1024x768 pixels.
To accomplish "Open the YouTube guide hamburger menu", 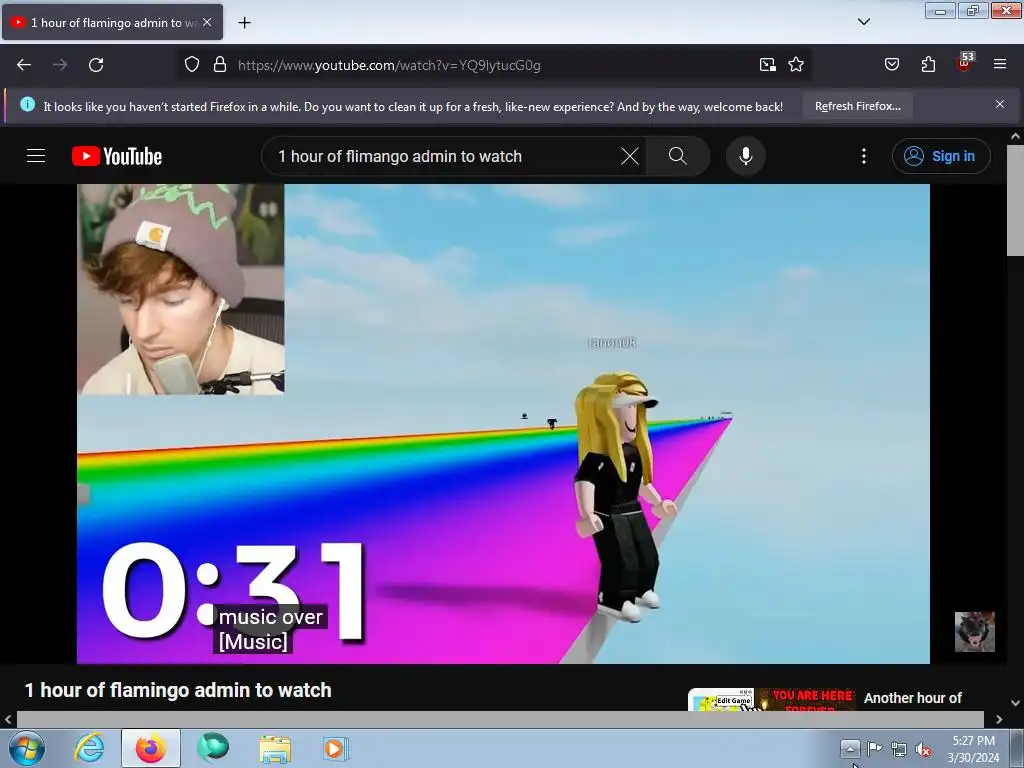I will (36, 156).
